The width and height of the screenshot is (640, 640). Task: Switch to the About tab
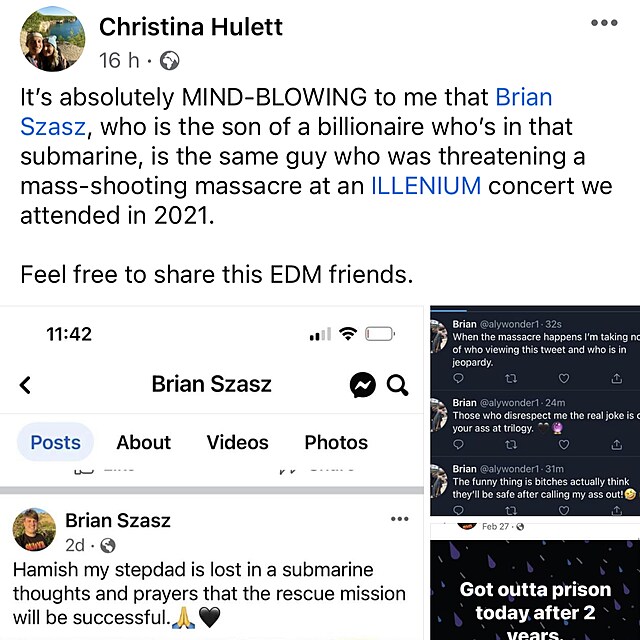143,442
